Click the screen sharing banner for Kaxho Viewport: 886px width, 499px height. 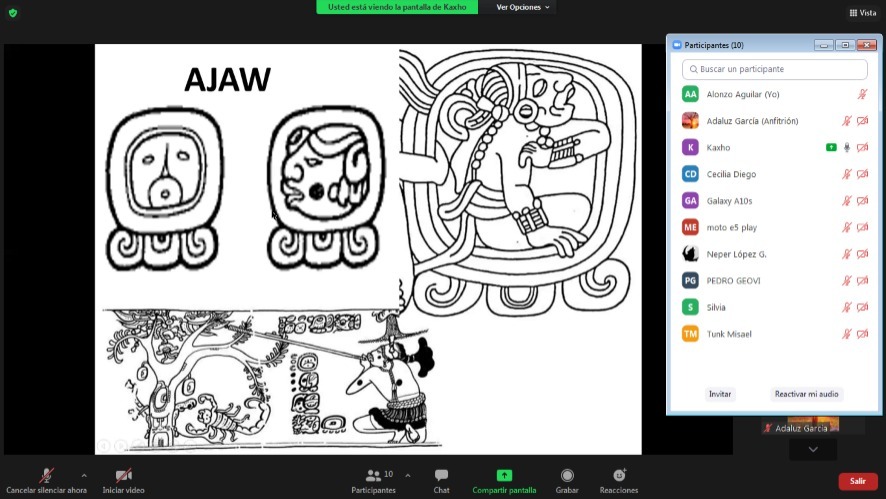coord(397,7)
